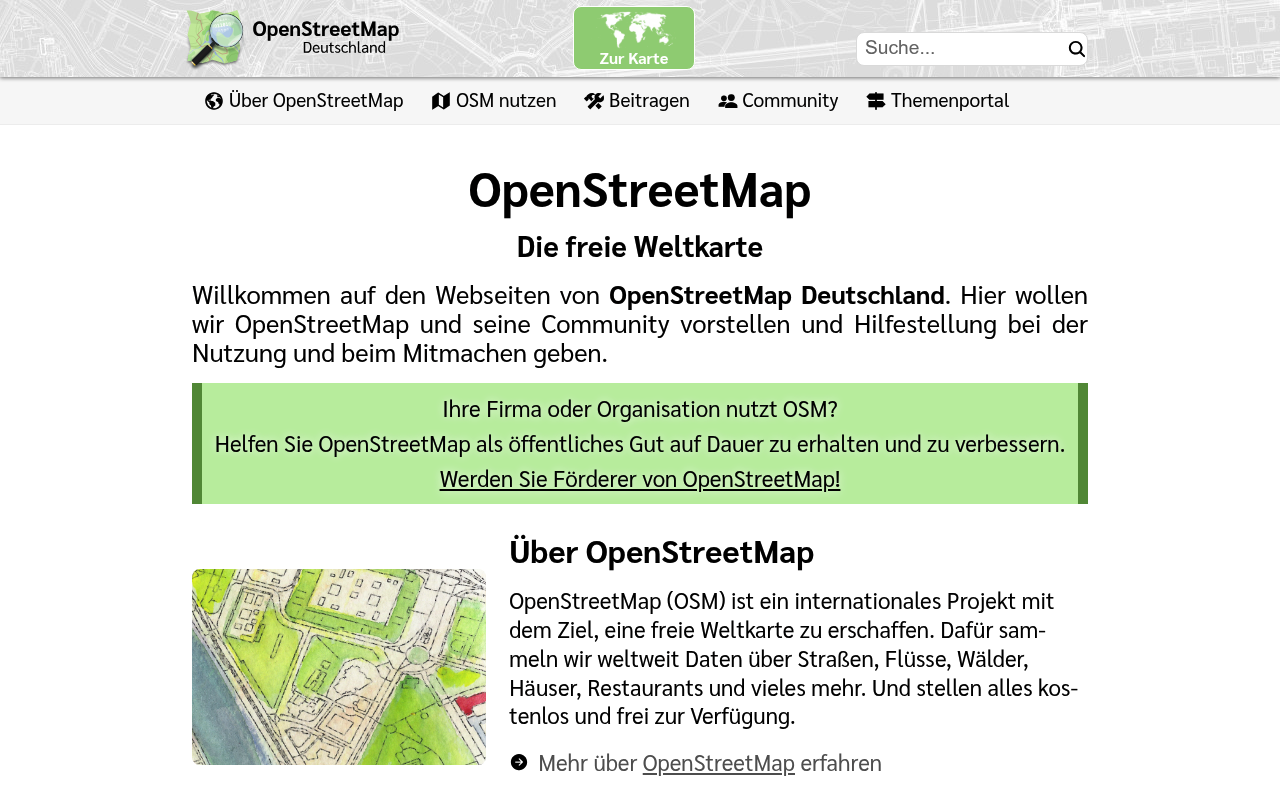Click the tools icon beside Beitragen
The image size is (1280, 800).
(594, 101)
